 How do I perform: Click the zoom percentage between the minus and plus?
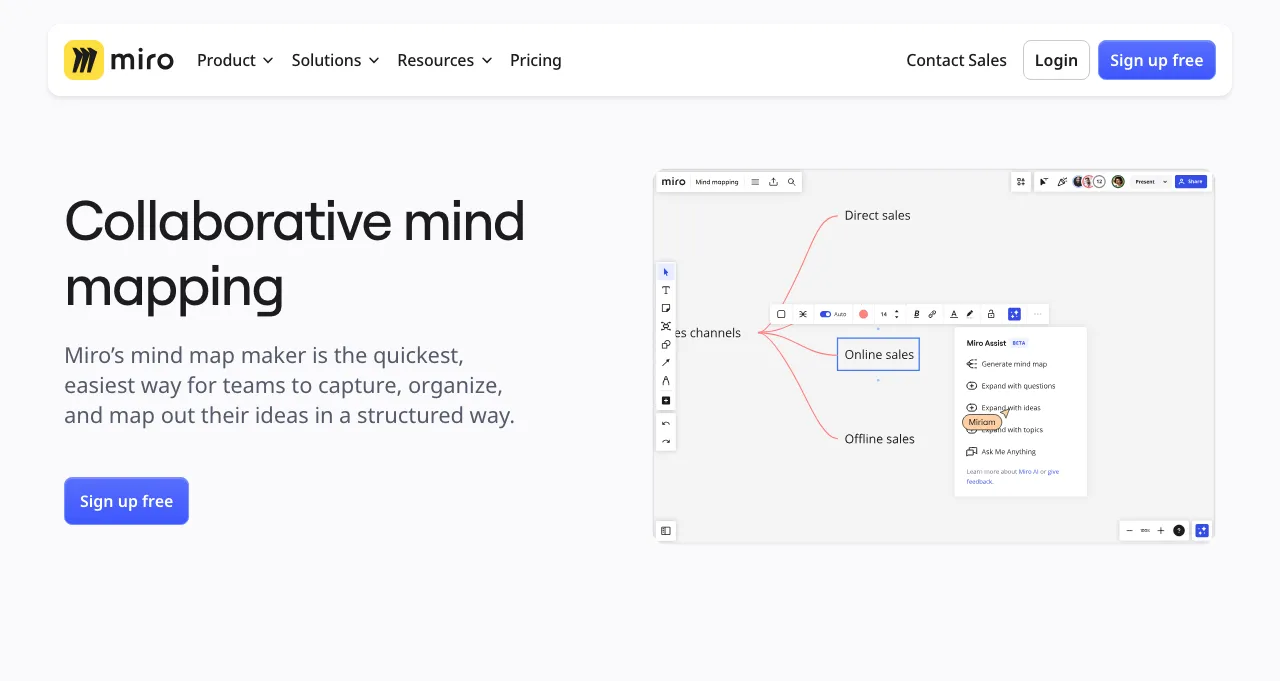pyautogui.click(x=1145, y=531)
